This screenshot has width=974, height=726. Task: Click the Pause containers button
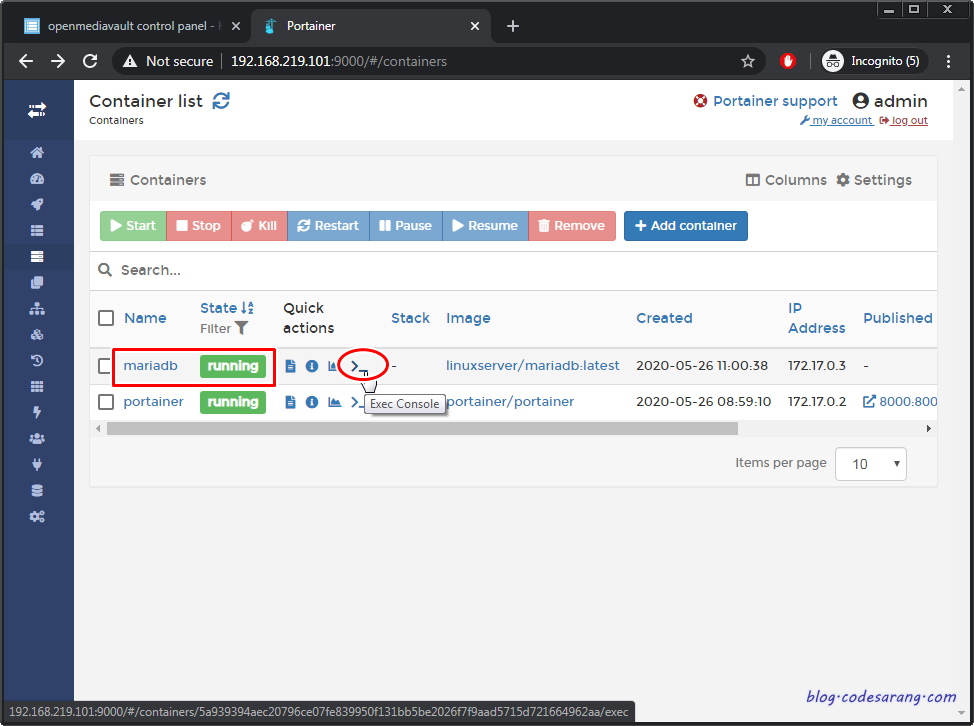[x=406, y=225]
